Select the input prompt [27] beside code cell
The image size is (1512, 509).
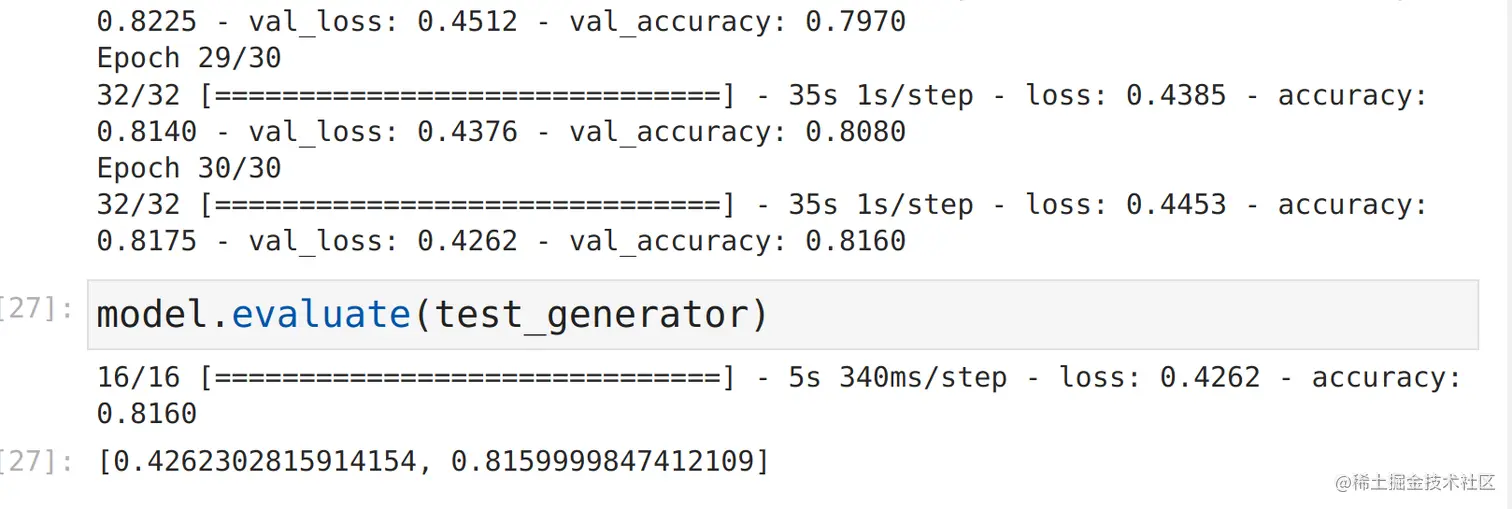[37, 309]
